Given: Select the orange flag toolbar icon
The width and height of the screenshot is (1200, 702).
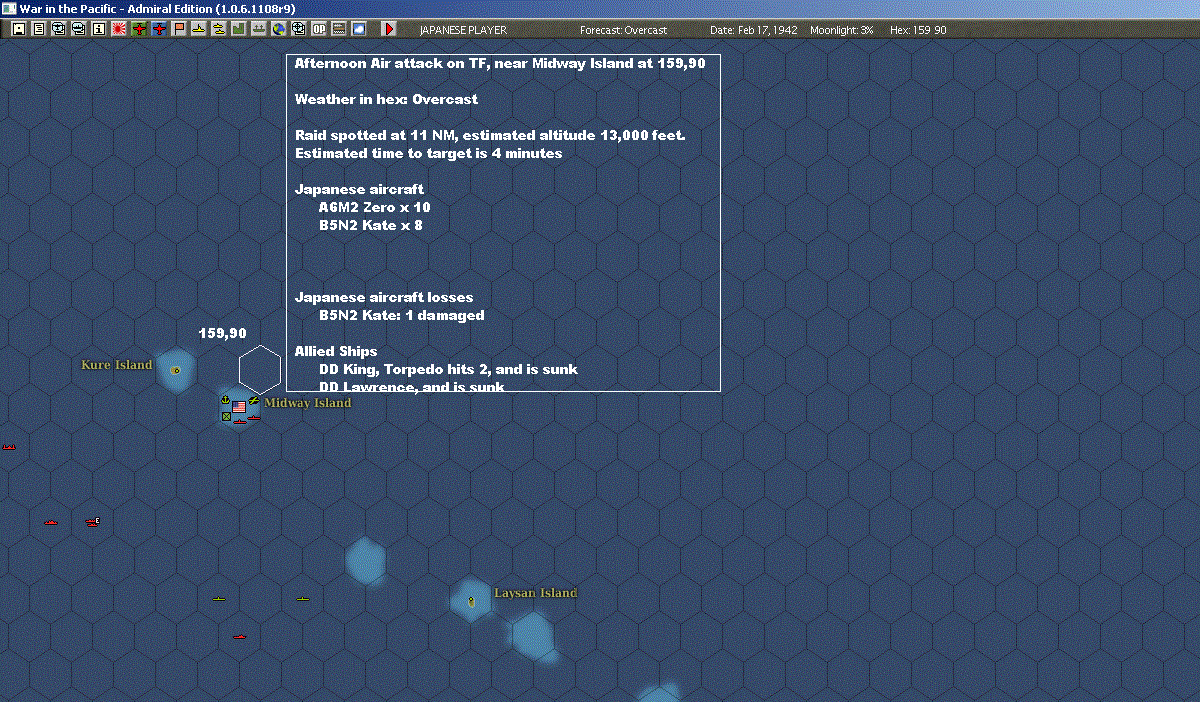Looking at the screenshot, I should click(179, 29).
